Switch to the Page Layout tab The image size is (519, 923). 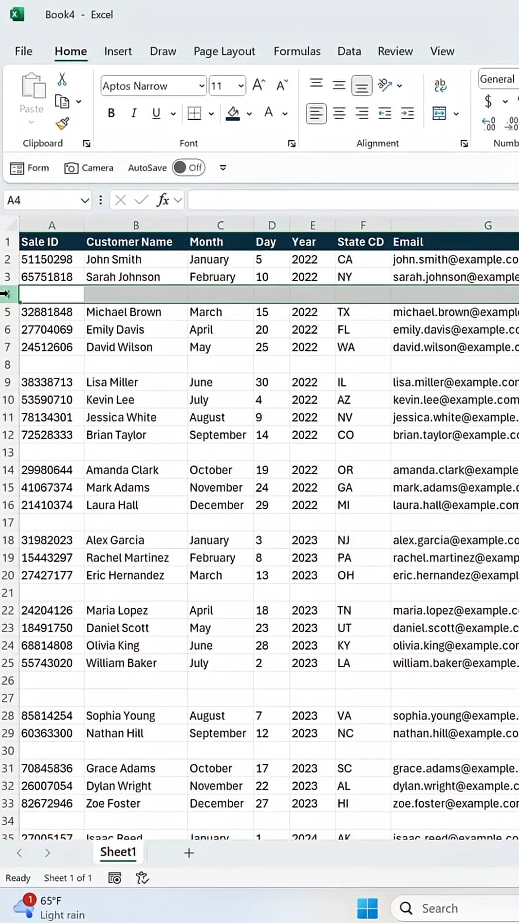tap(224, 51)
